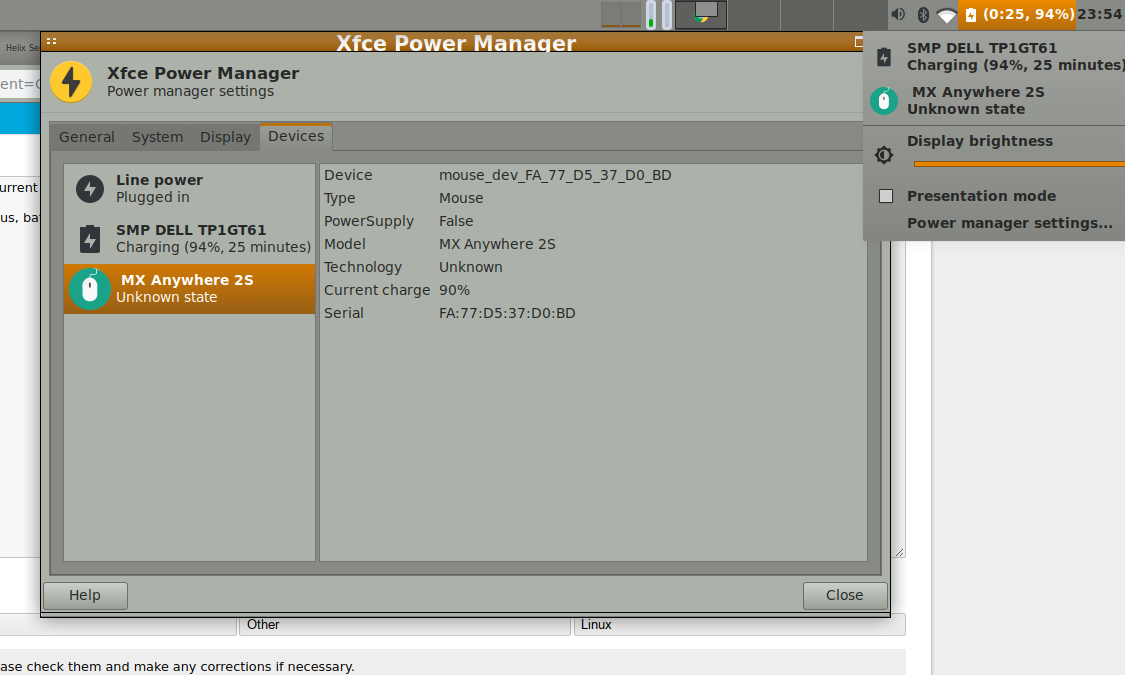Click the battery indicator showing 0:25, 94%

(x=1017, y=14)
